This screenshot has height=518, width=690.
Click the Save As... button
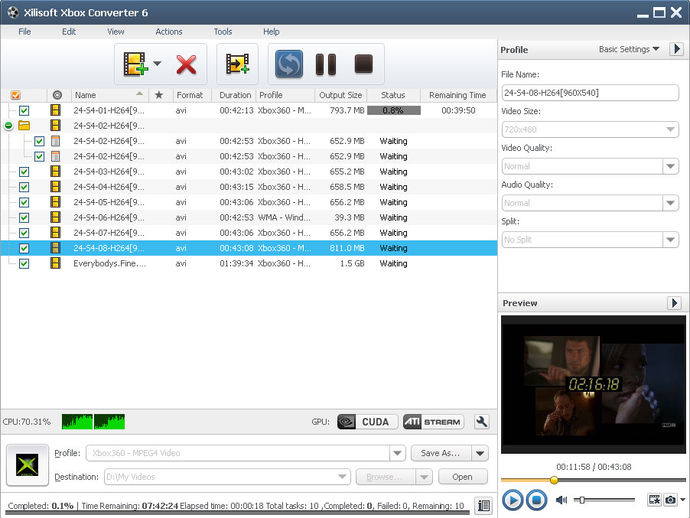click(440, 453)
